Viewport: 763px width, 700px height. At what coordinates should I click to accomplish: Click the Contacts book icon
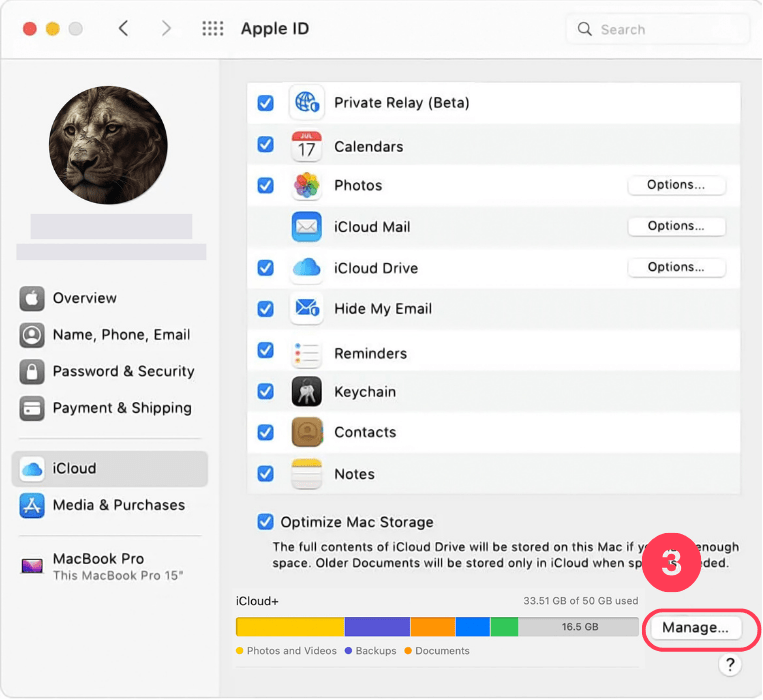click(x=307, y=432)
